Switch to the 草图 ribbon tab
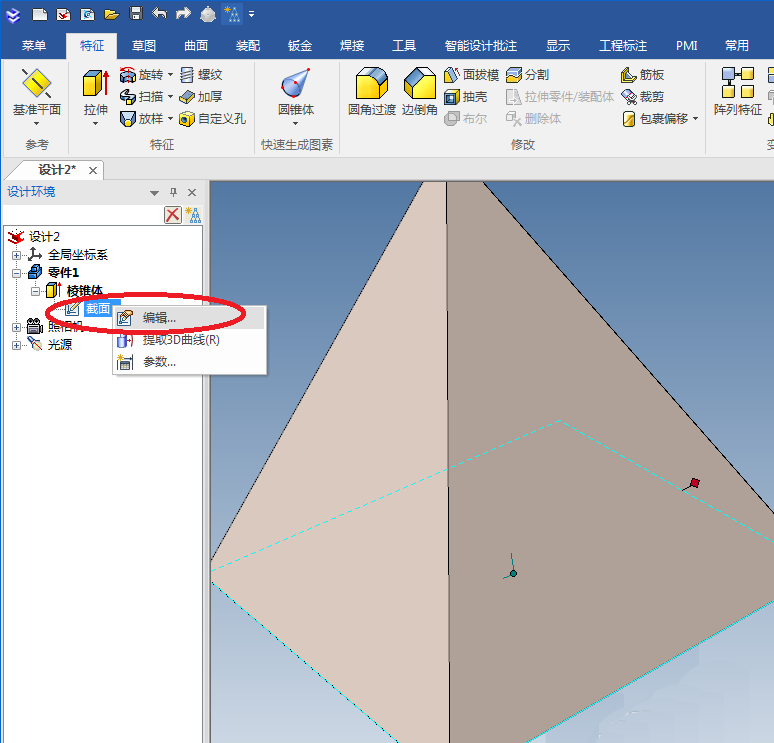 (144, 46)
